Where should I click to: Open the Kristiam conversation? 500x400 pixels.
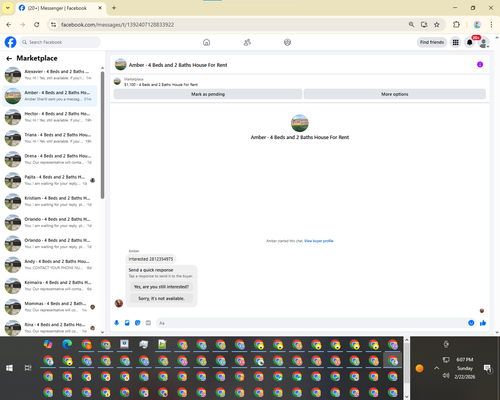[50, 201]
